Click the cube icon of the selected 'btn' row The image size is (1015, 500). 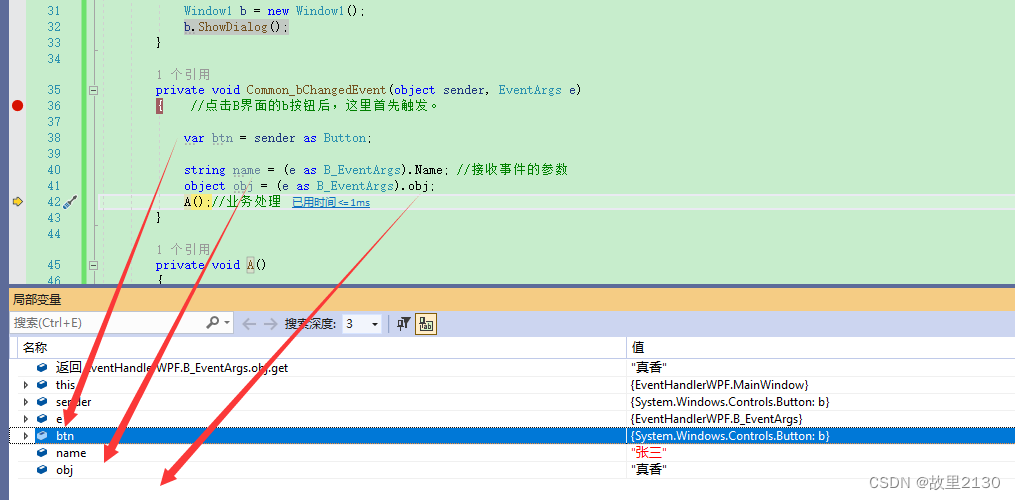(x=42, y=436)
